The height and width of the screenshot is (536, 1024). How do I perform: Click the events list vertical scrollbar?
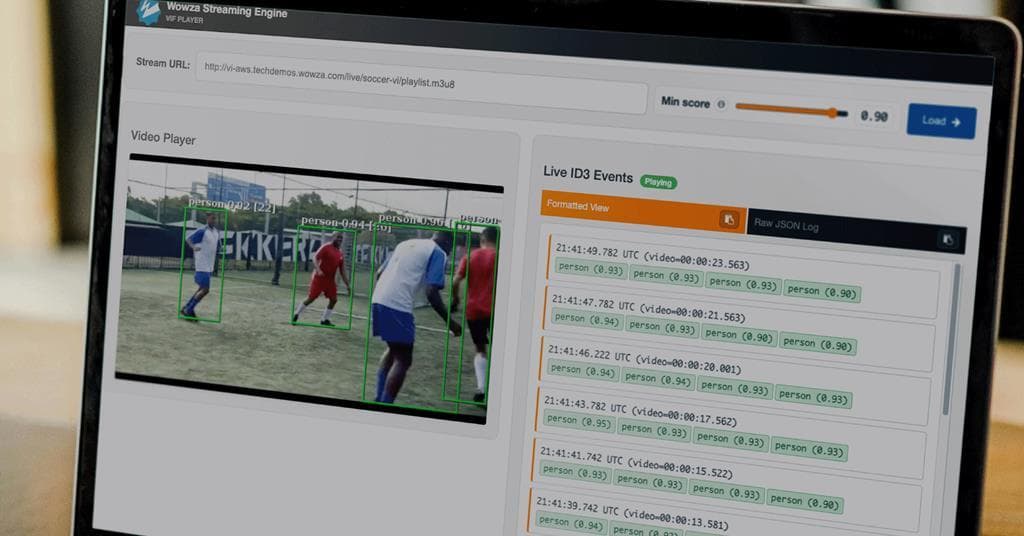coord(951,338)
